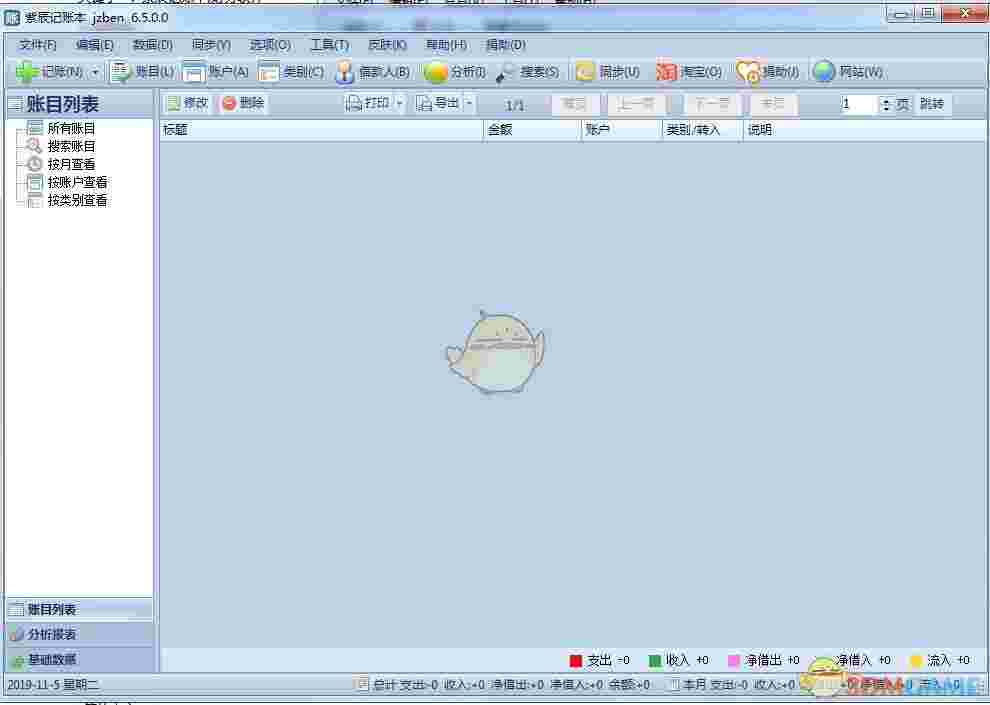Switch to the 分析报表 panel tab
Image resolution: width=990 pixels, height=705 pixels.
click(x=79, y=634)
